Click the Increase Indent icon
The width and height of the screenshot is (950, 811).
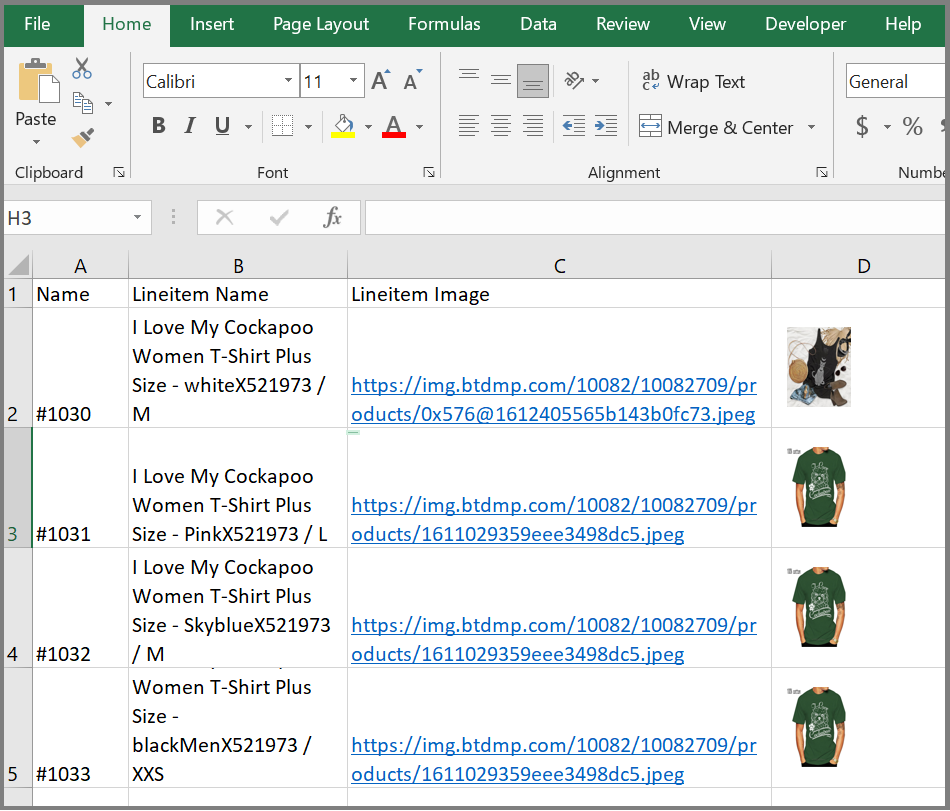click(606, 126)
